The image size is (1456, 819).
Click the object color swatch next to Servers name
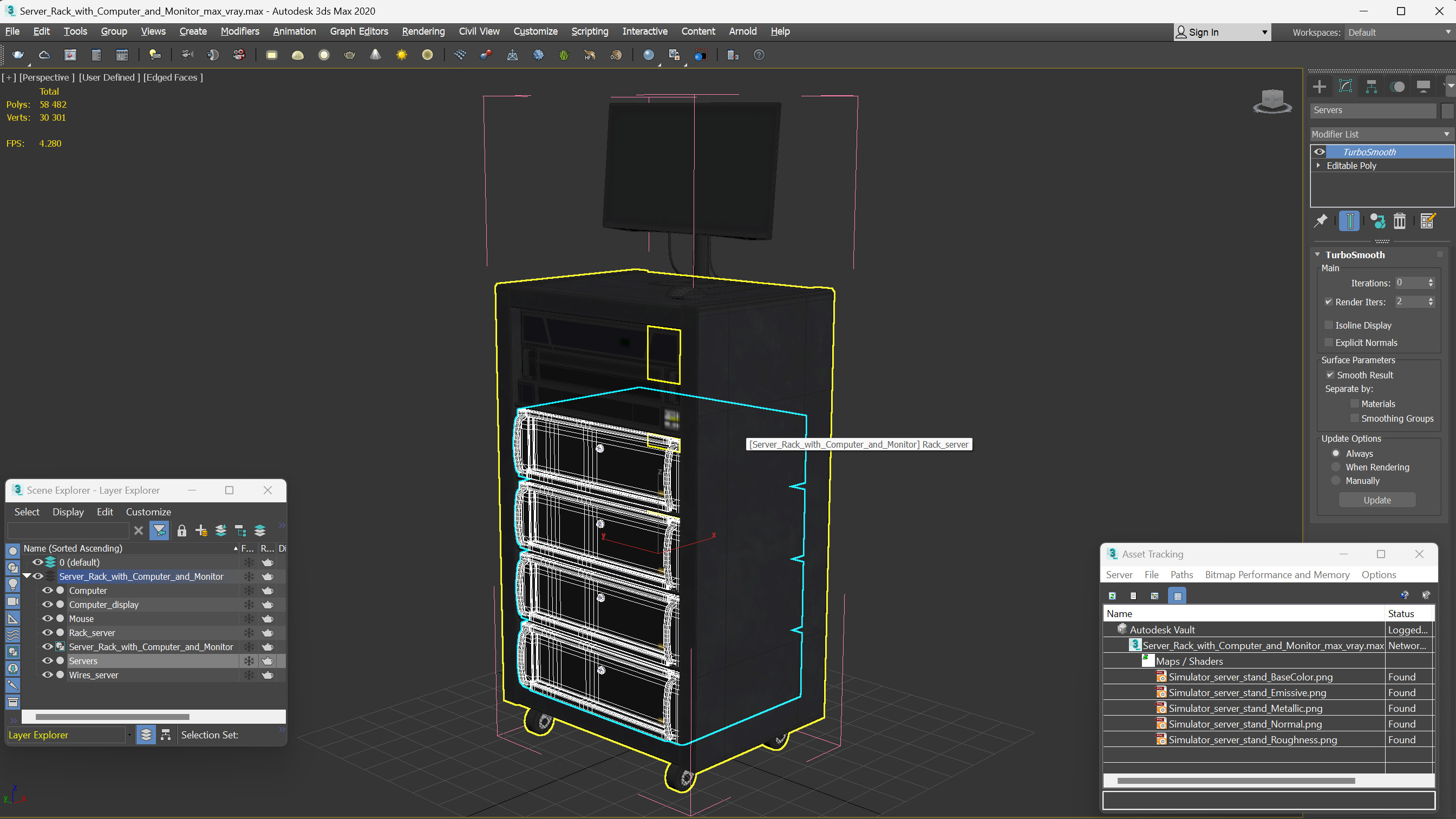click(1447, 110)
